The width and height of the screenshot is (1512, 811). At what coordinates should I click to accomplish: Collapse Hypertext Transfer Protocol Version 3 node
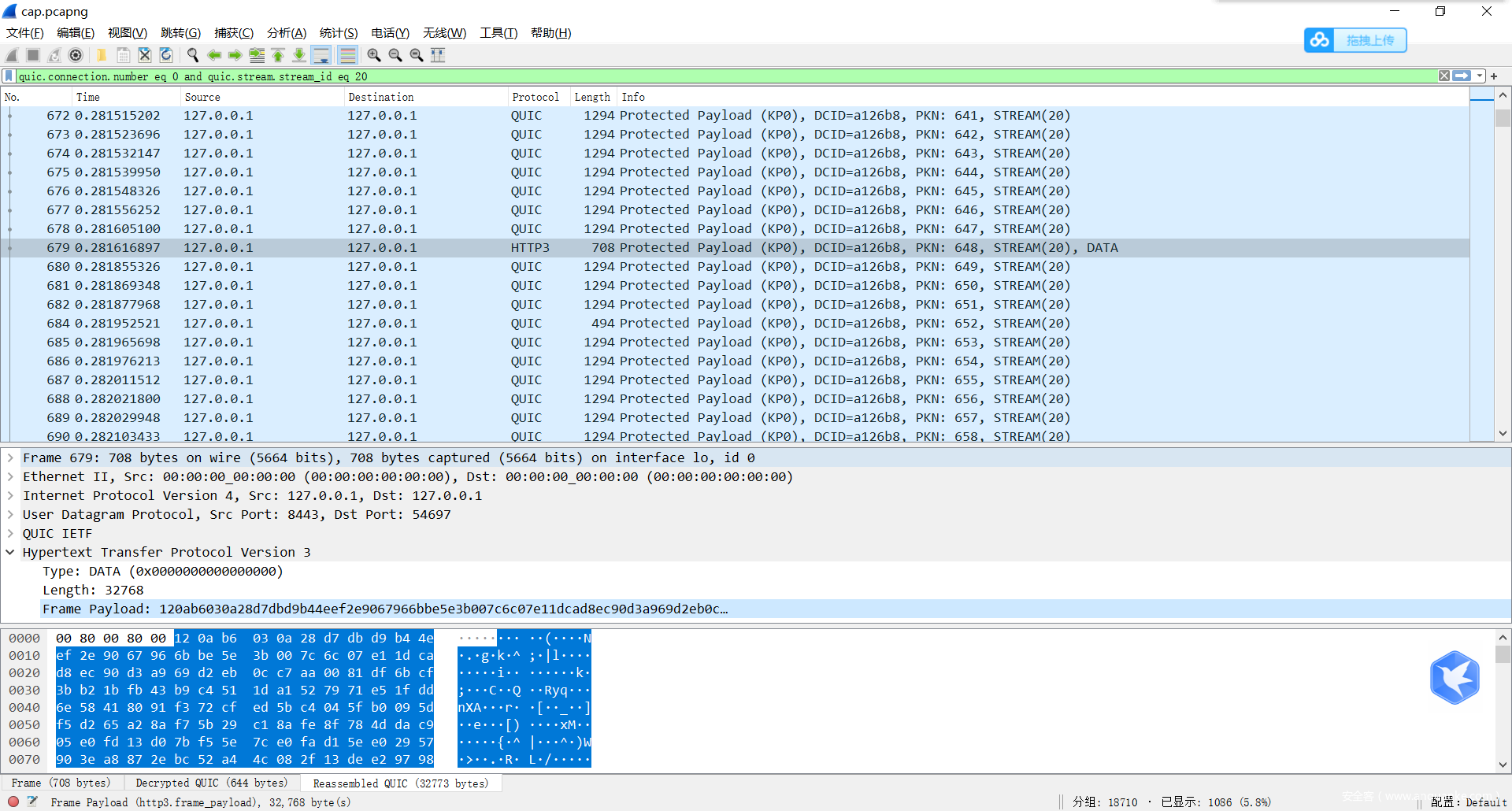click(x=10, y=553)
